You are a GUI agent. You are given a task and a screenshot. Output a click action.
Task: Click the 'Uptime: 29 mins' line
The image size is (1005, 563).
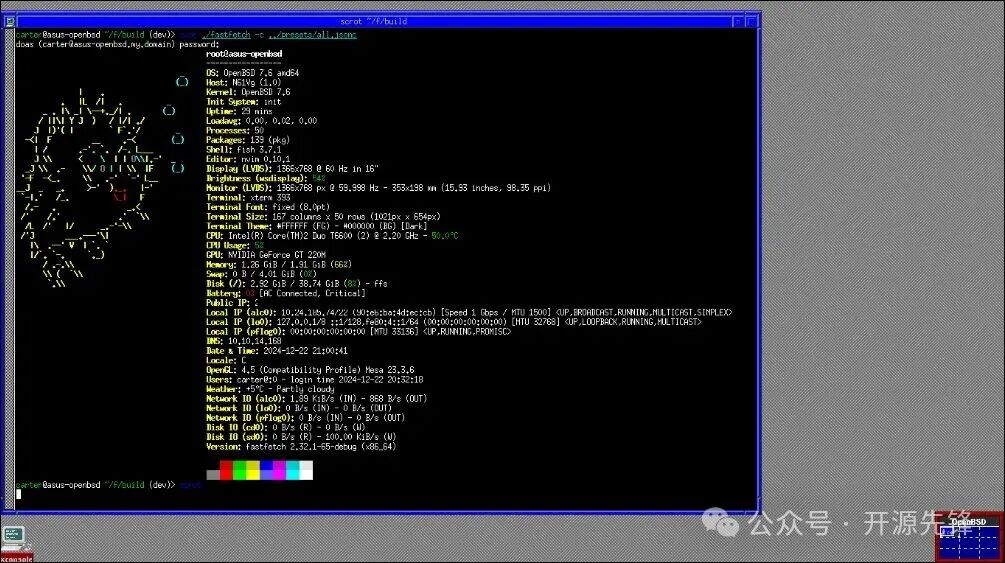tap(239, 112)
